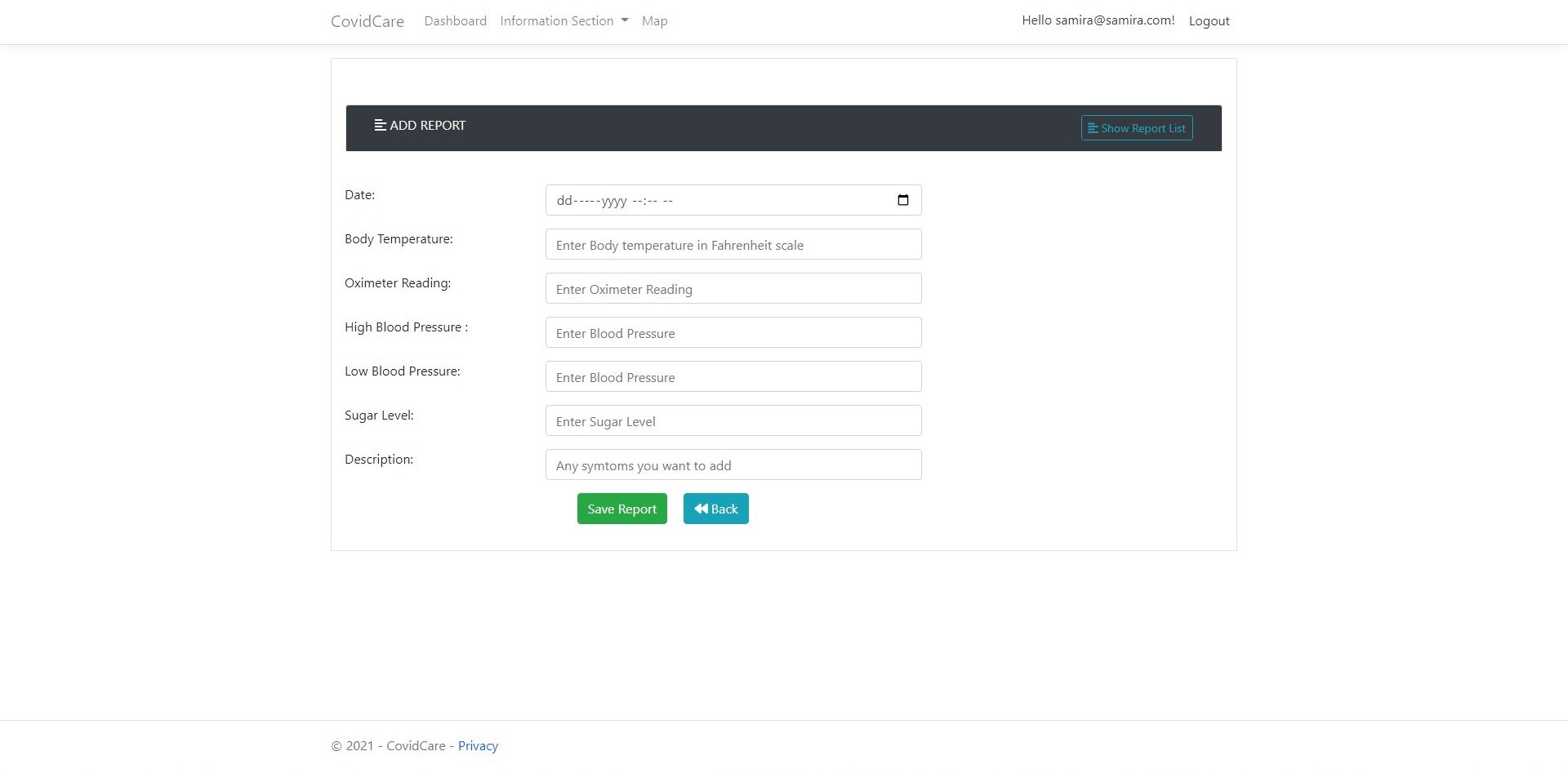Open the Map page
The image size is (1568, 769).
[654, 21]
